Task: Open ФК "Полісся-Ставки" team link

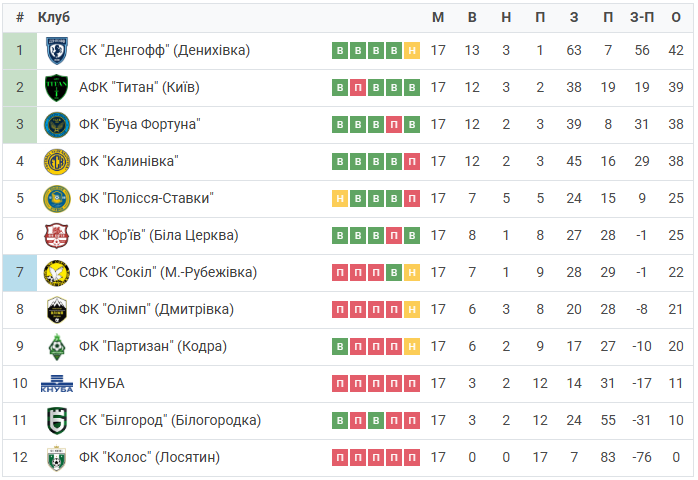Action: click(146, 198)
